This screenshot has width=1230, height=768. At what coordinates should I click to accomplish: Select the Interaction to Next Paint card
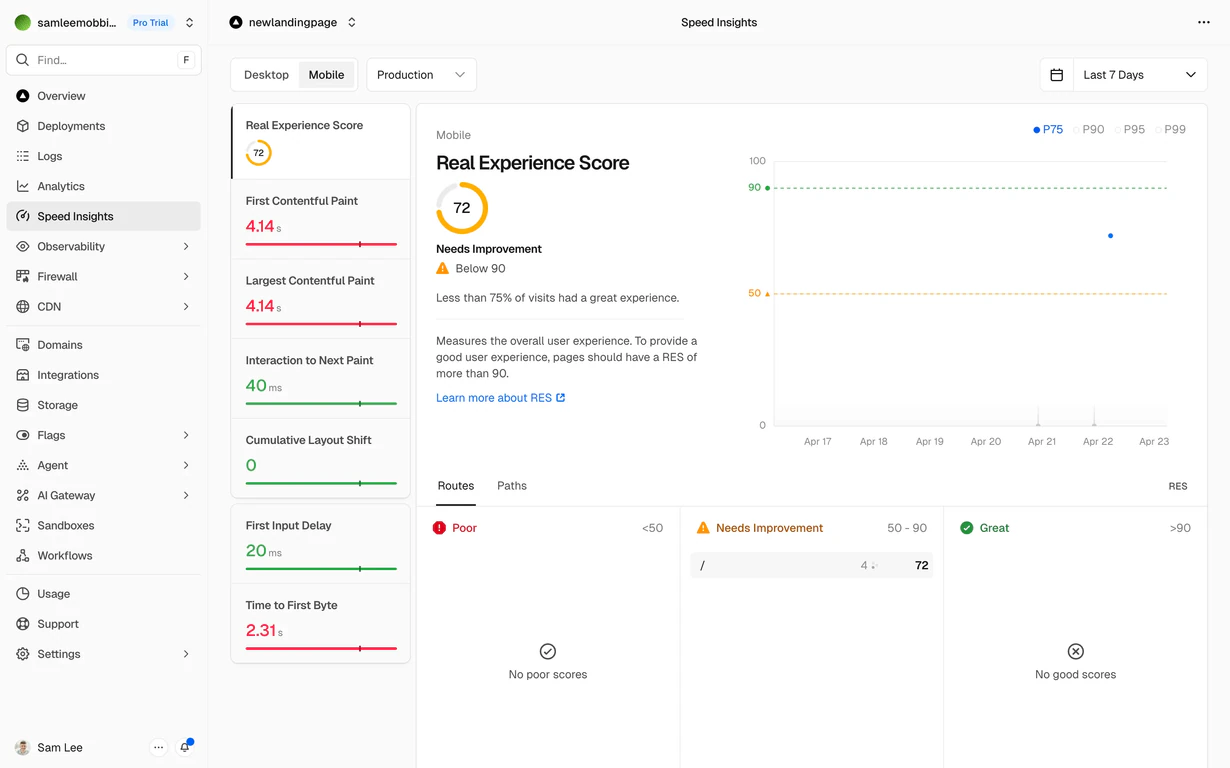(x=321, y=379)
